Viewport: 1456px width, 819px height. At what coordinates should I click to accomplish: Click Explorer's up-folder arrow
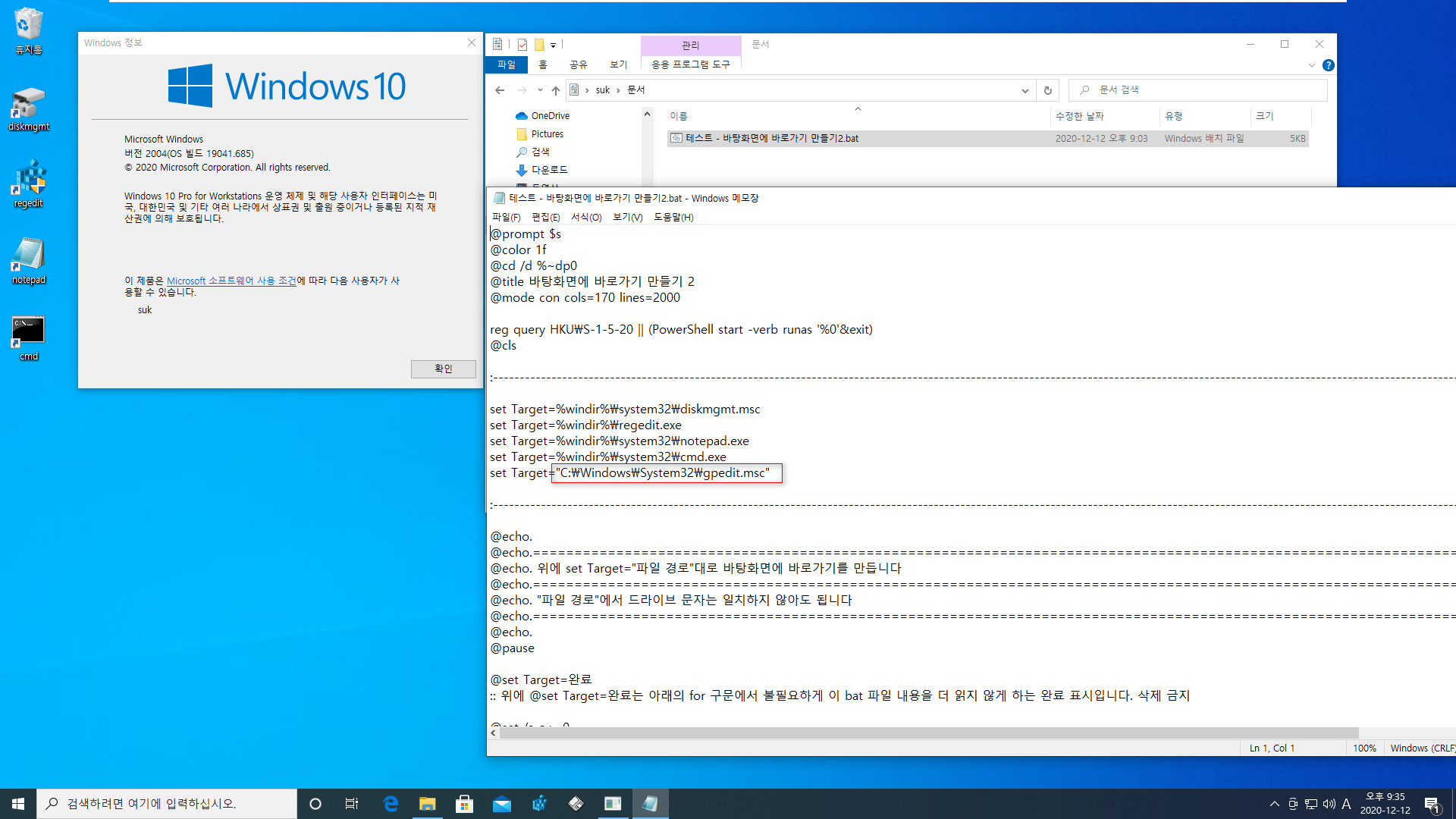[555, 90]
